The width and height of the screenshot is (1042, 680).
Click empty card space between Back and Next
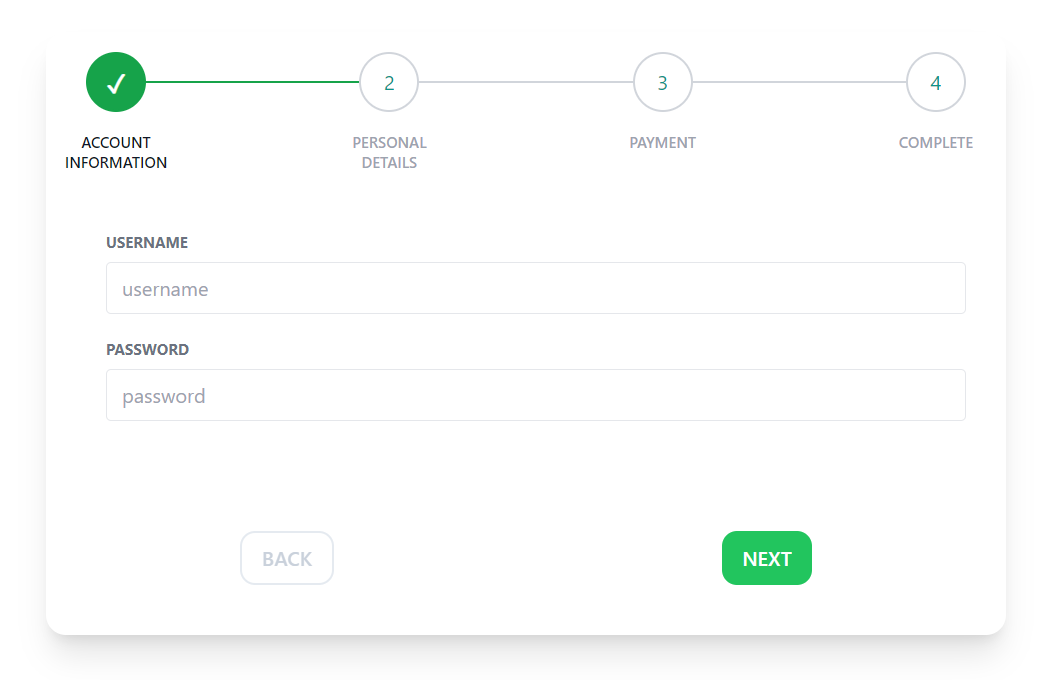(527, 558)
